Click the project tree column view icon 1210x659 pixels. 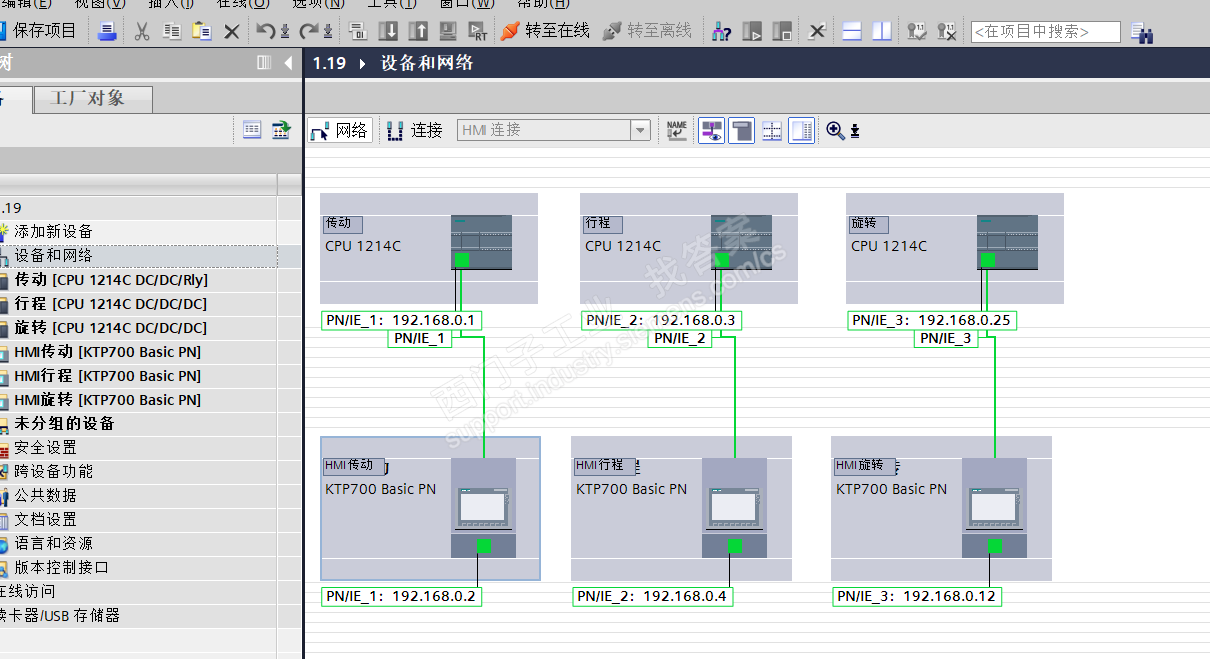tap(264, 63)
